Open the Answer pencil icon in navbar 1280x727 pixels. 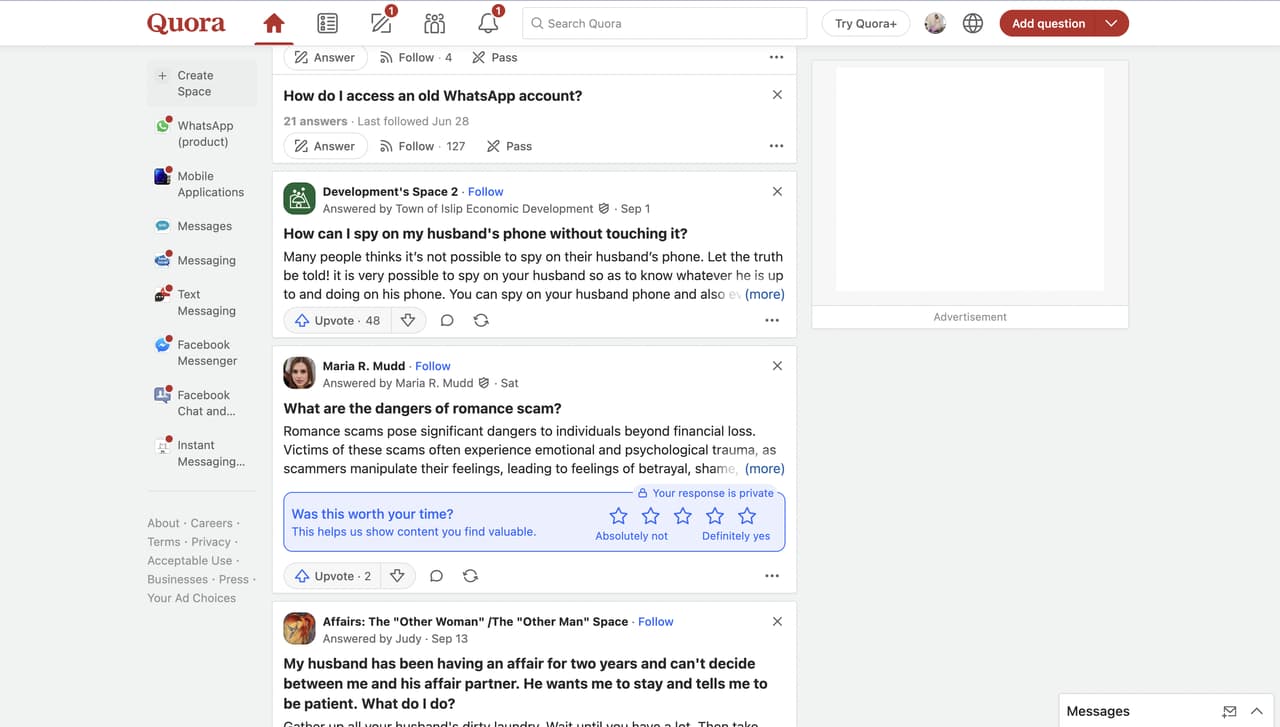click(x=381, y=23)
